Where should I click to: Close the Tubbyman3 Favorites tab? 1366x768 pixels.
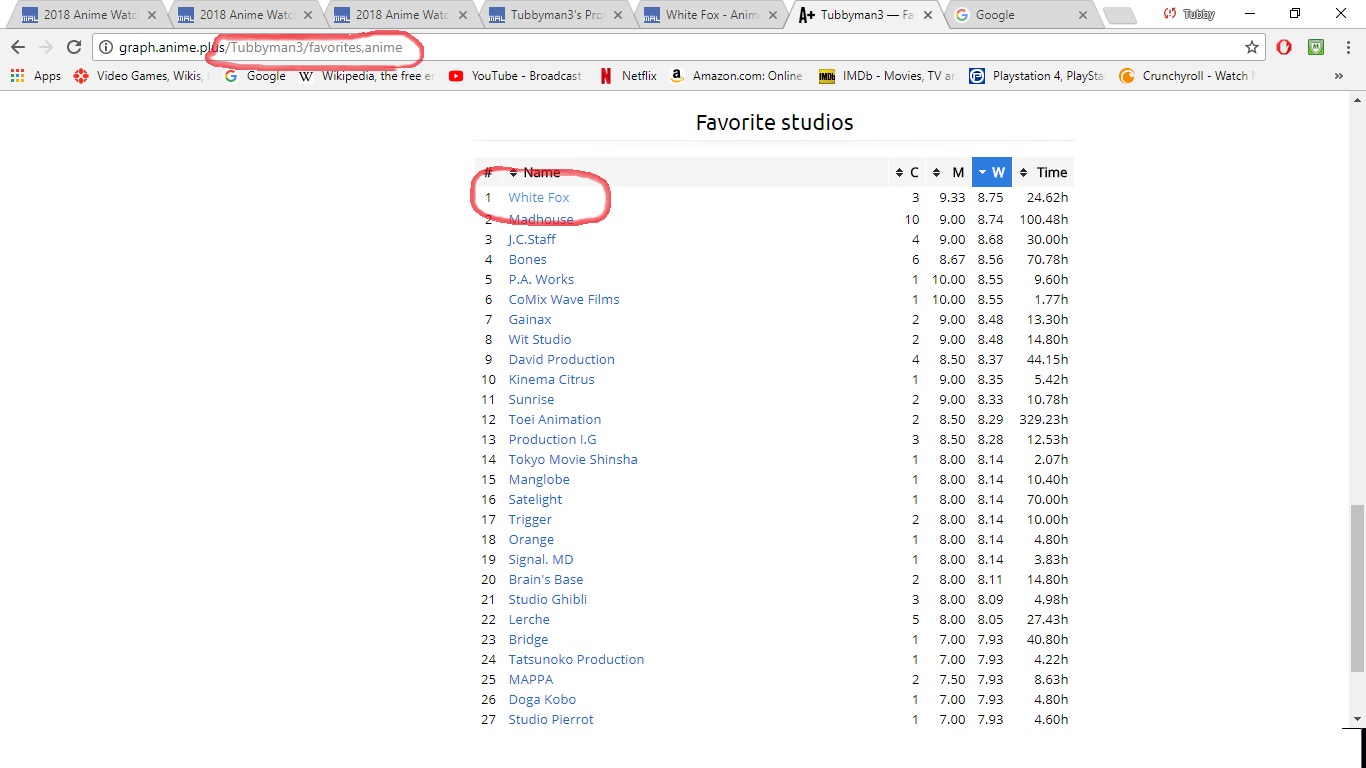[927, 15]
